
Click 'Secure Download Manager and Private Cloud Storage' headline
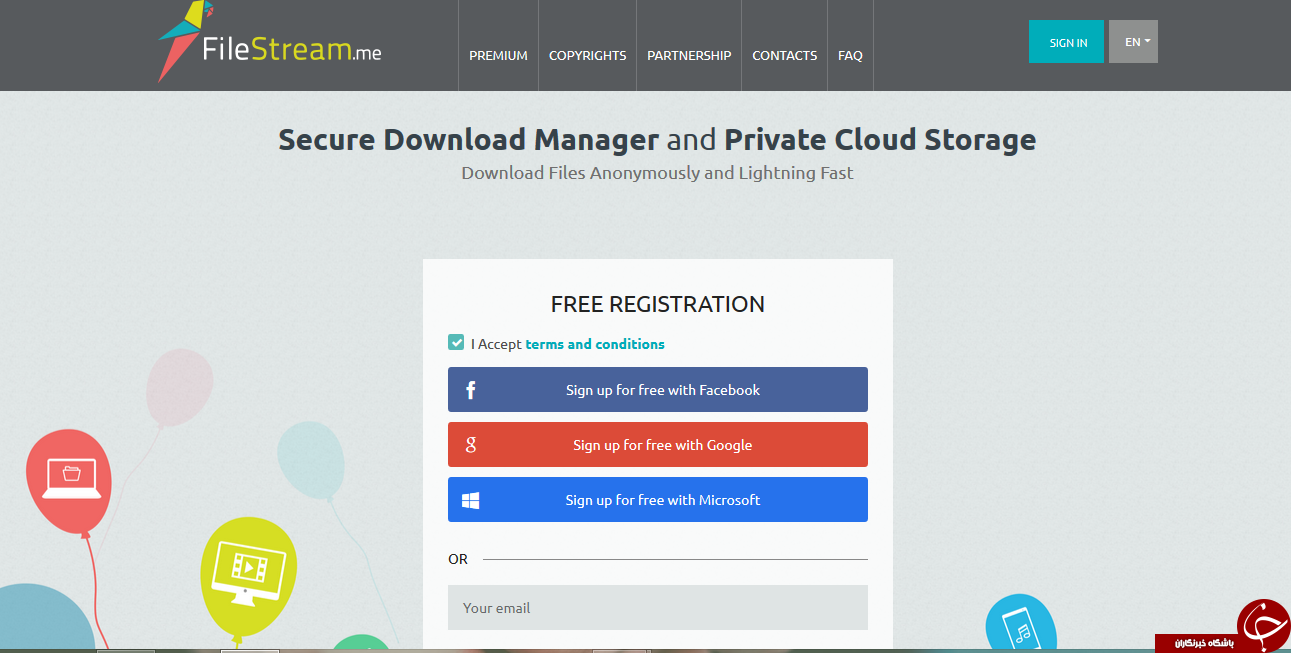click(x=657, y=139)
